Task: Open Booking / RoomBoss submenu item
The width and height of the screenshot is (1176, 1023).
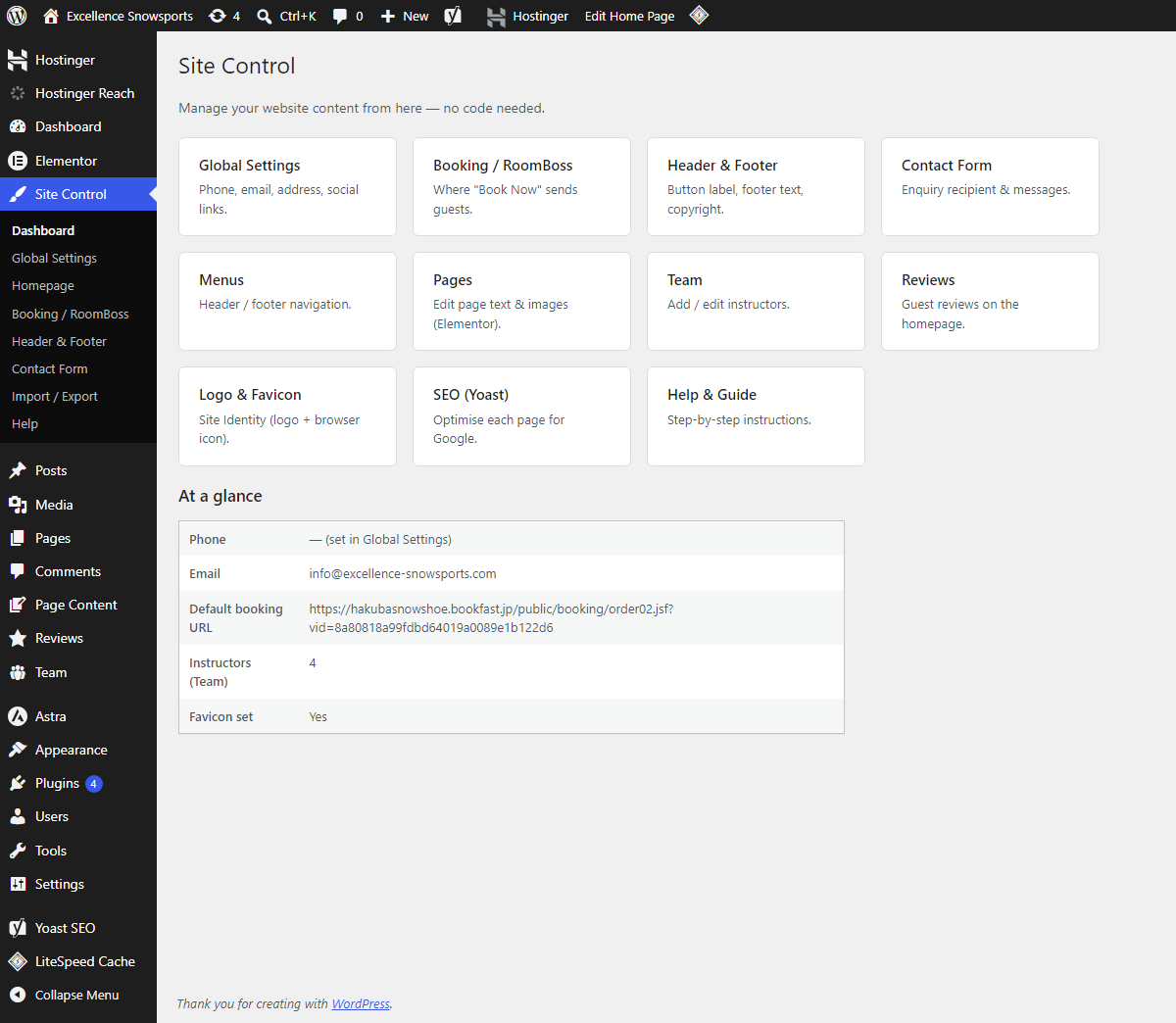Action: coord(71,314)
